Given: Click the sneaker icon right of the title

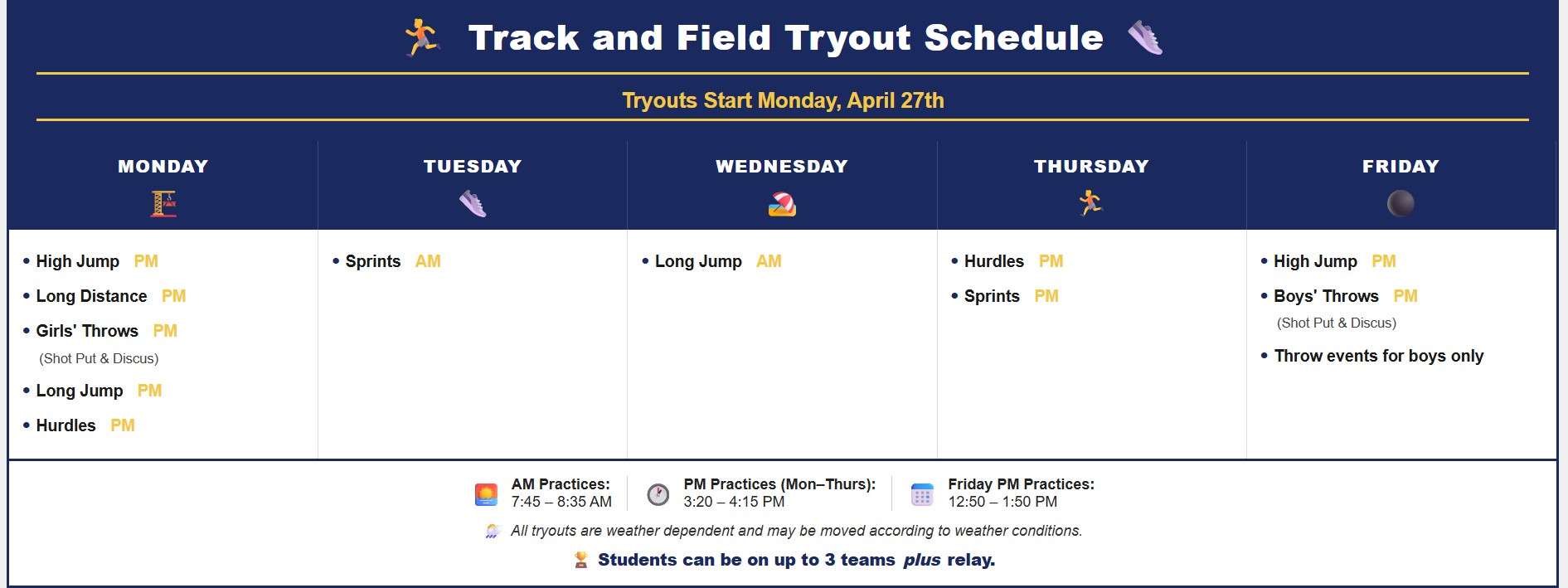Looking at the screenshot, I should pos(1145,38).
